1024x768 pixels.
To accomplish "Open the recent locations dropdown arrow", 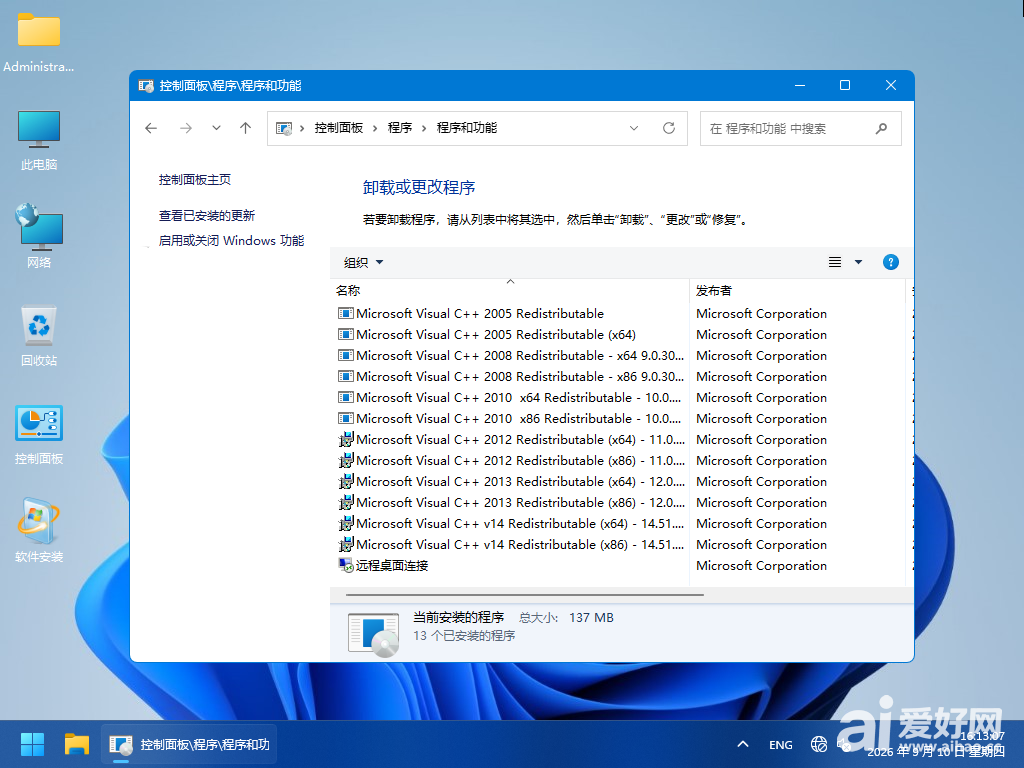I will click(216, 128).
